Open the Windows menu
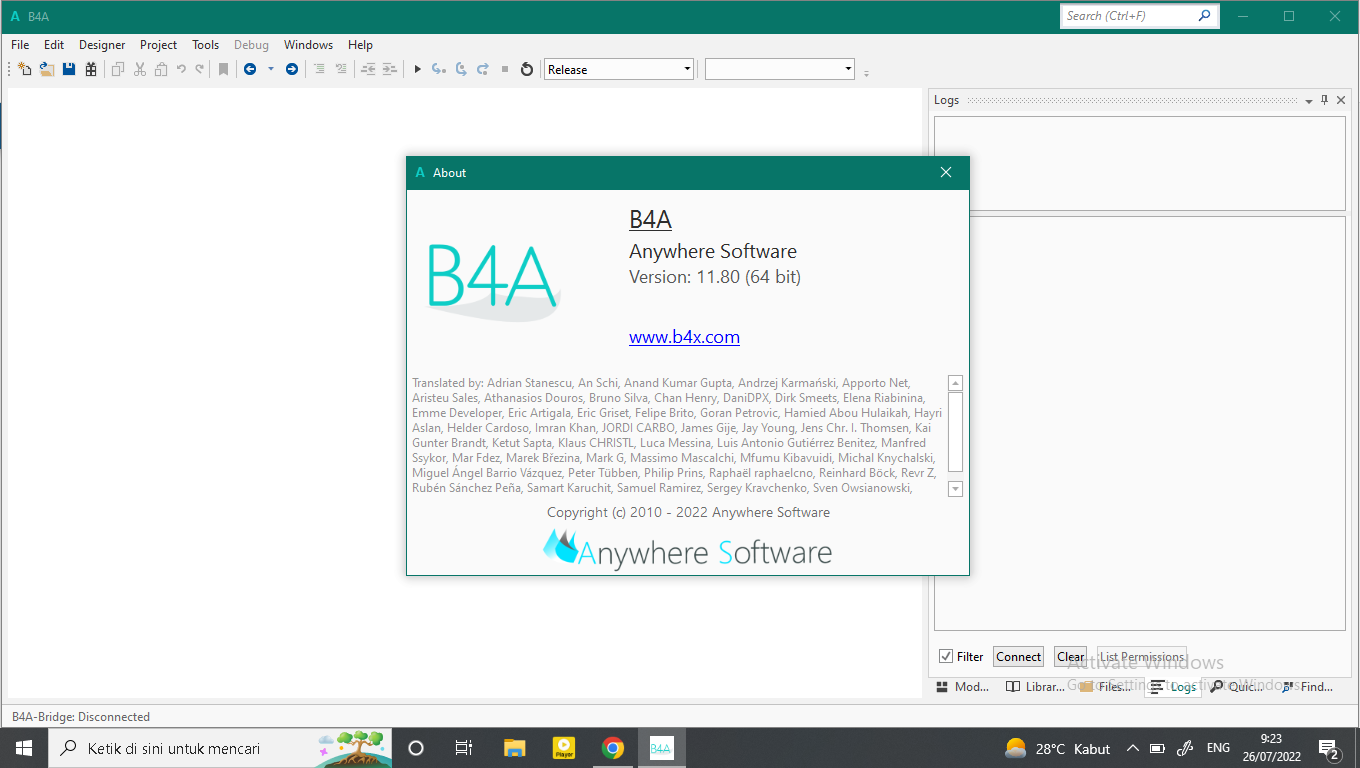Screen dimensions: 1360x768 308,45
